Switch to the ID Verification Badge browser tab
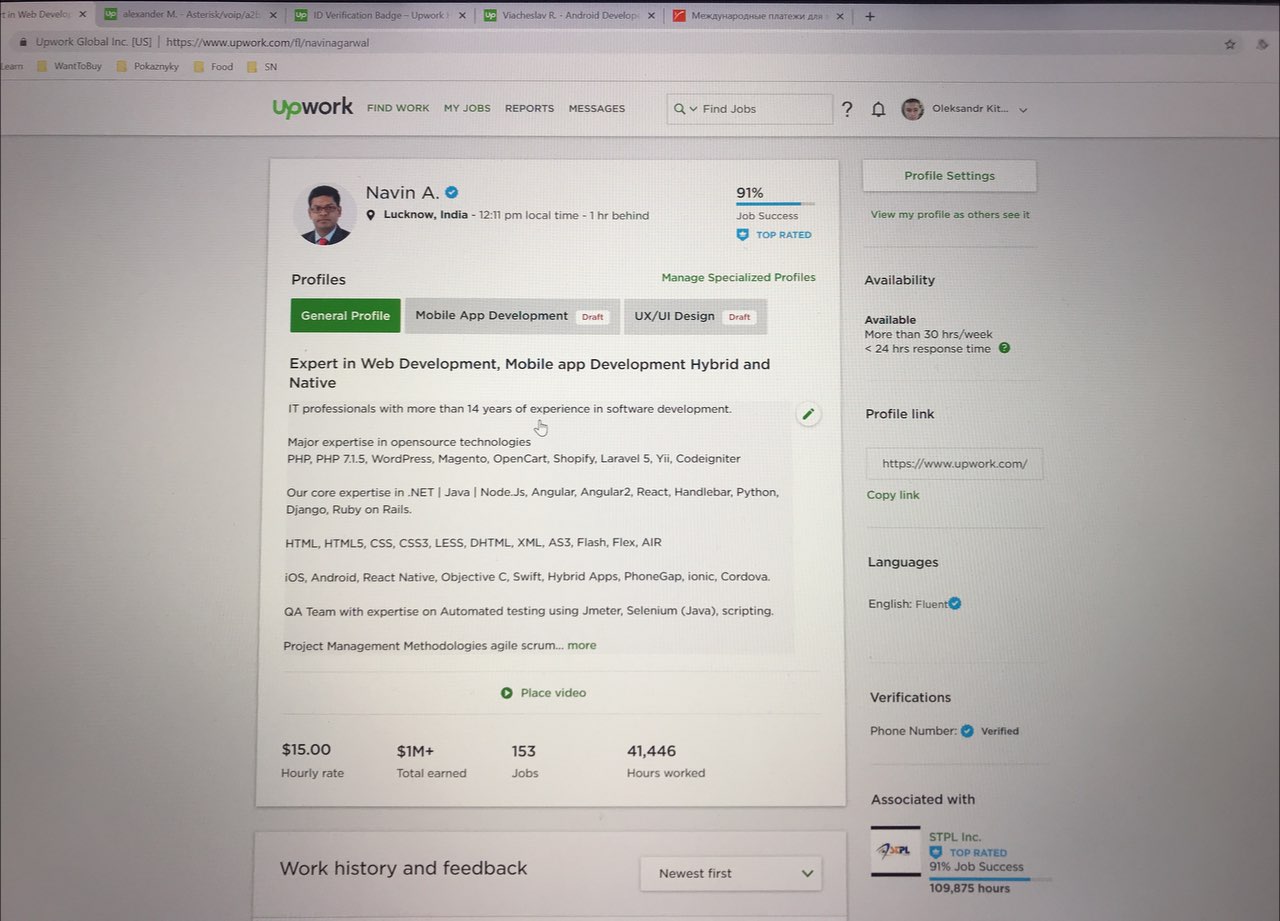The width and height of the screenshot is (1280, 921). [x=376, y=15]
